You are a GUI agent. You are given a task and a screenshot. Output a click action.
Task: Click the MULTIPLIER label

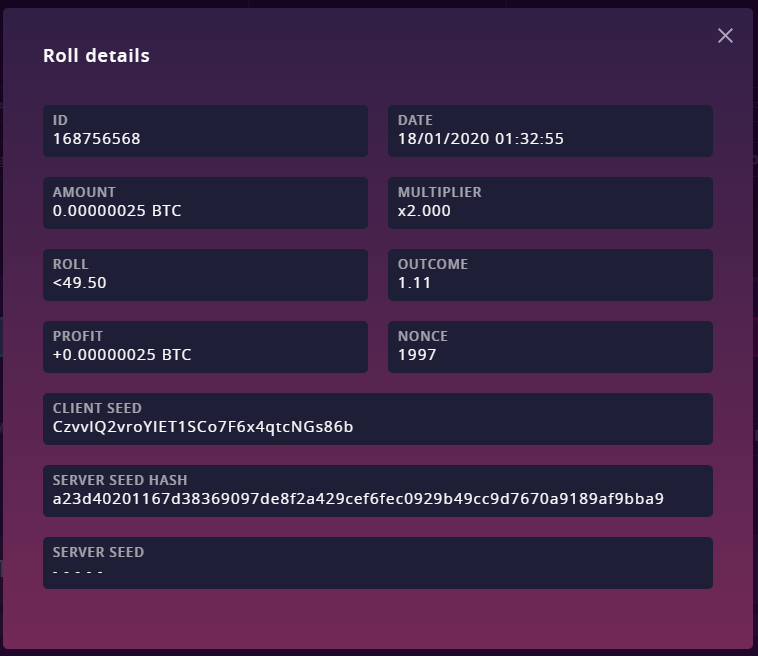coord(440,192)
